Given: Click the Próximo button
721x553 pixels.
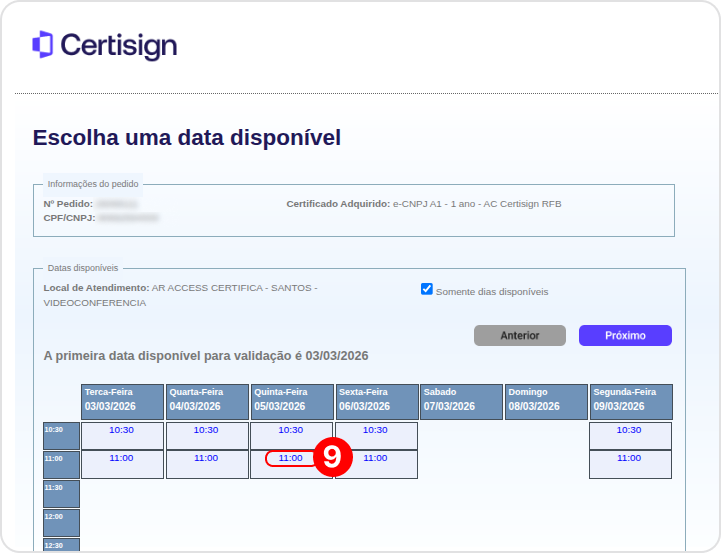Looking at the screenshot, I should [625, 336].
